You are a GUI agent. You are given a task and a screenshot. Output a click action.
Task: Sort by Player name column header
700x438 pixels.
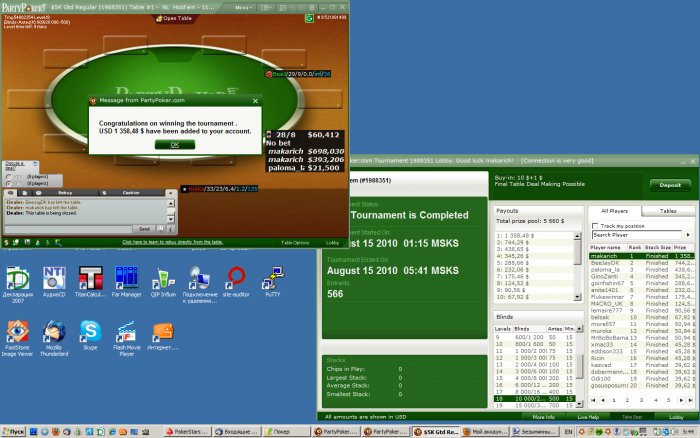[608, 247]
